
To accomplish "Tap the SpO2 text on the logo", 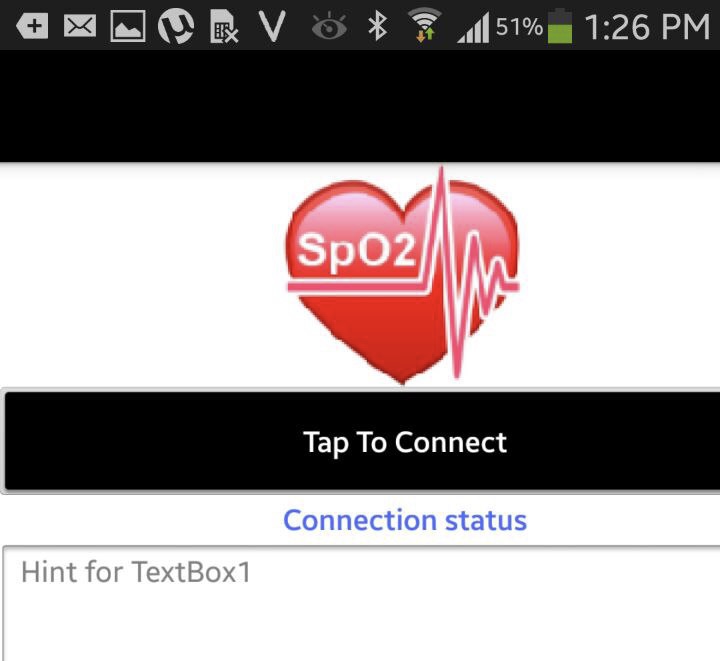I will click(x=356, y=251).
